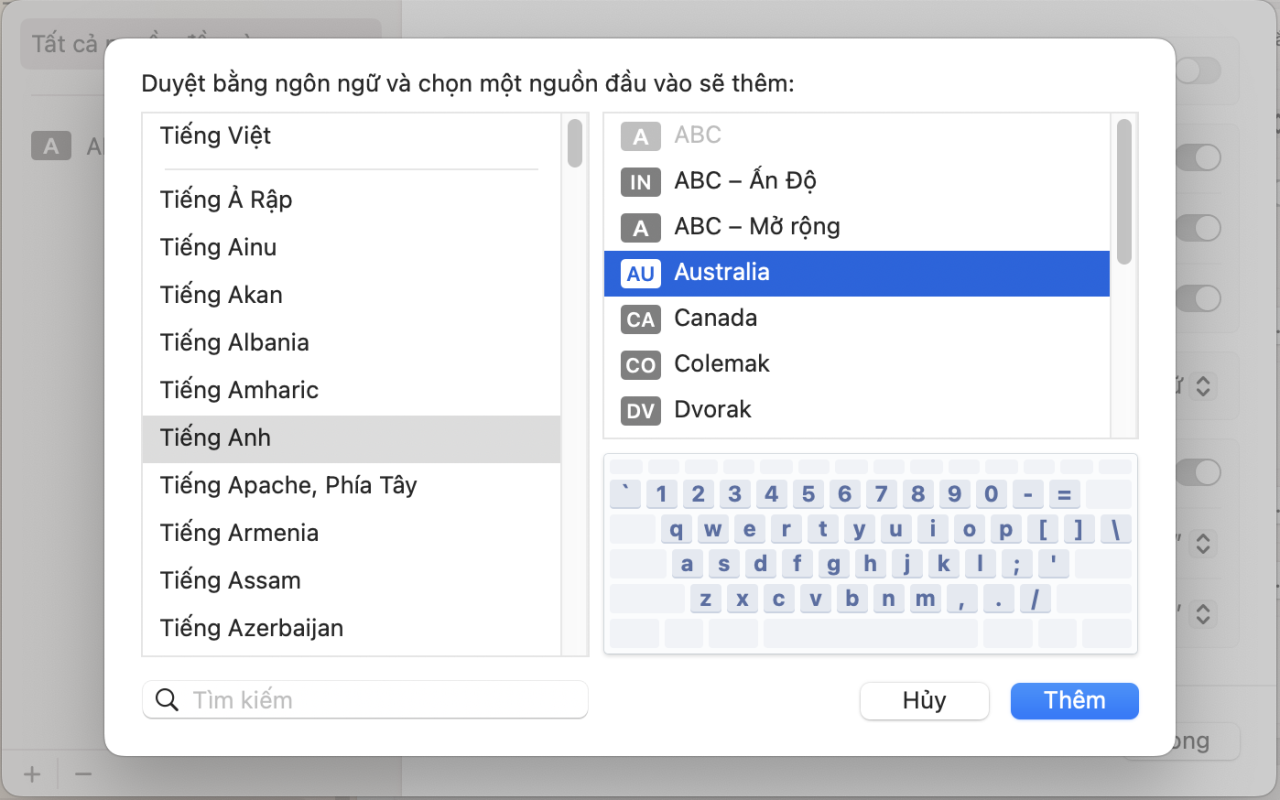
Task: Click the language list scrollbar thumb
Action: (575, 143)
